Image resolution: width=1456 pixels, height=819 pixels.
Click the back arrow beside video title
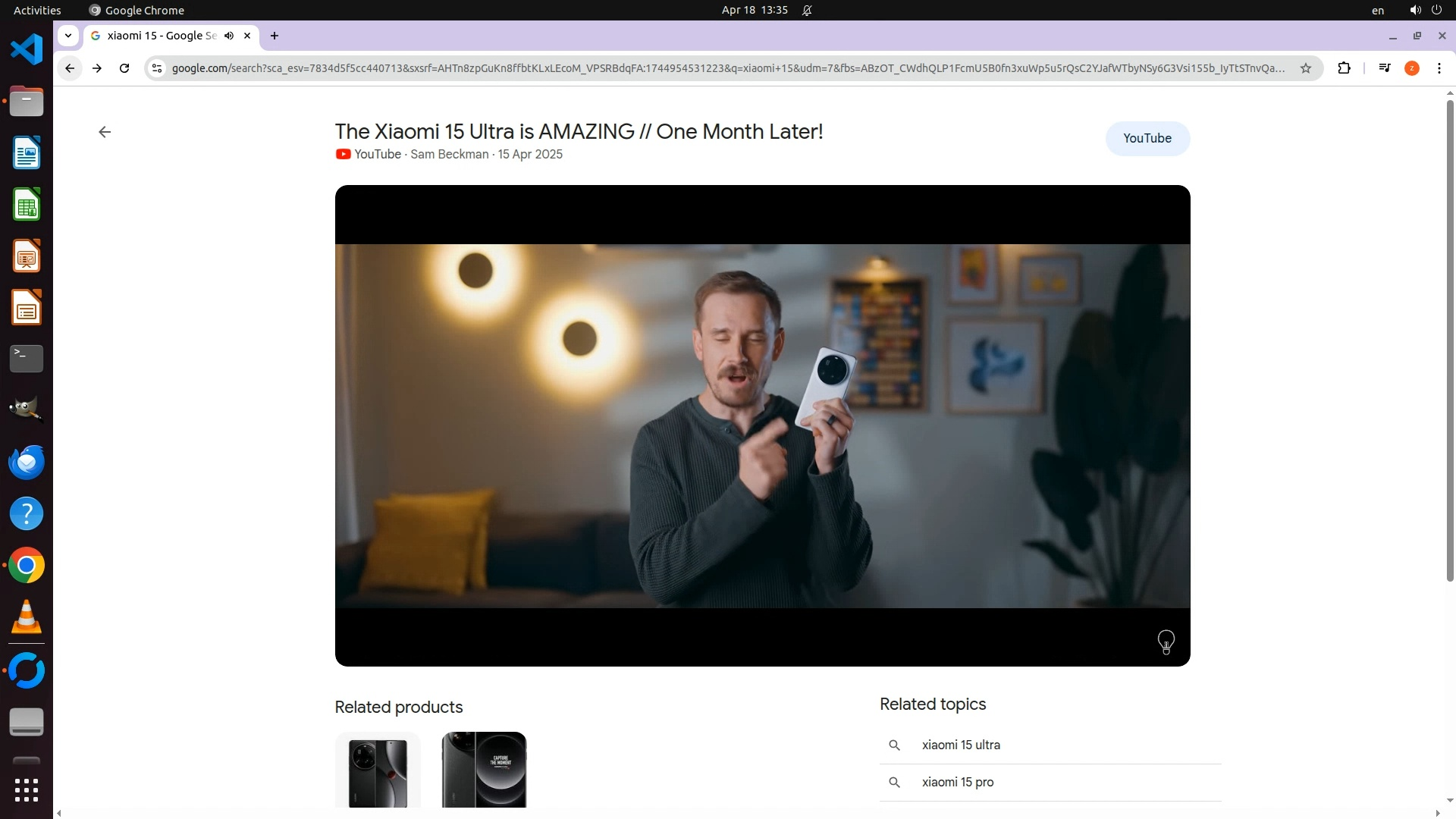click(x=105, y=132)
